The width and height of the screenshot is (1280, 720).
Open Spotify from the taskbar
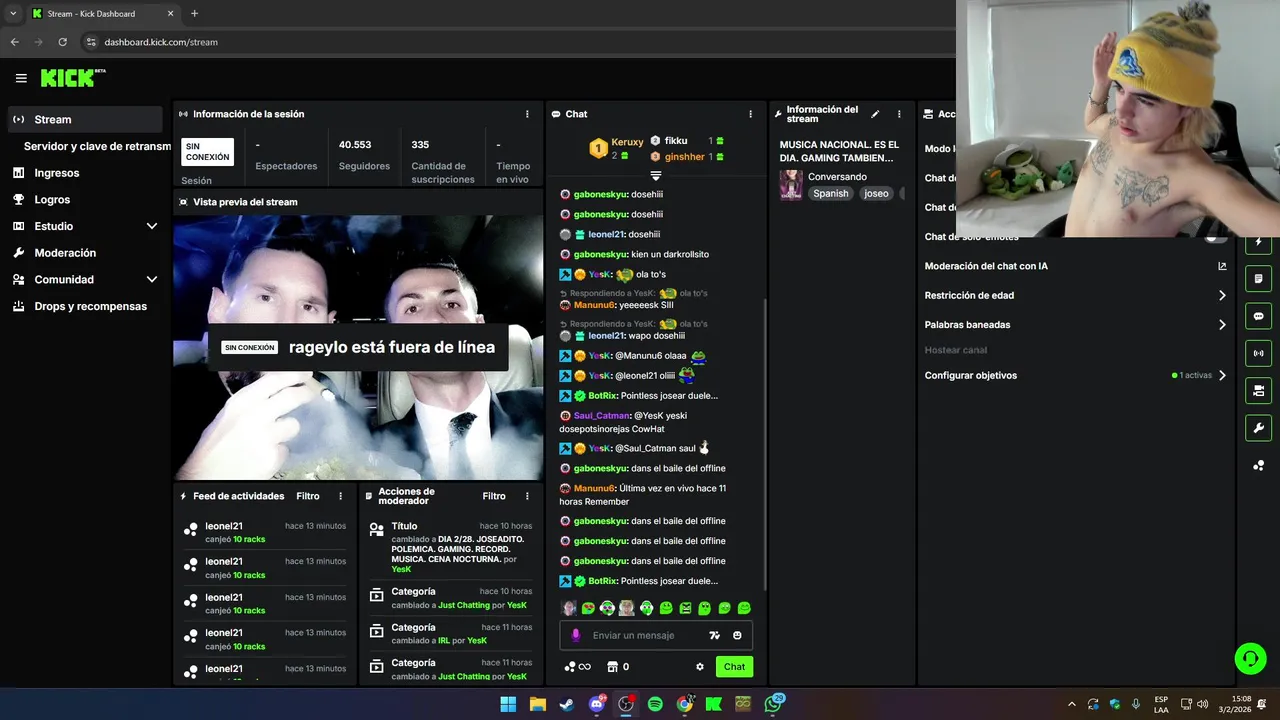[655, 704]
